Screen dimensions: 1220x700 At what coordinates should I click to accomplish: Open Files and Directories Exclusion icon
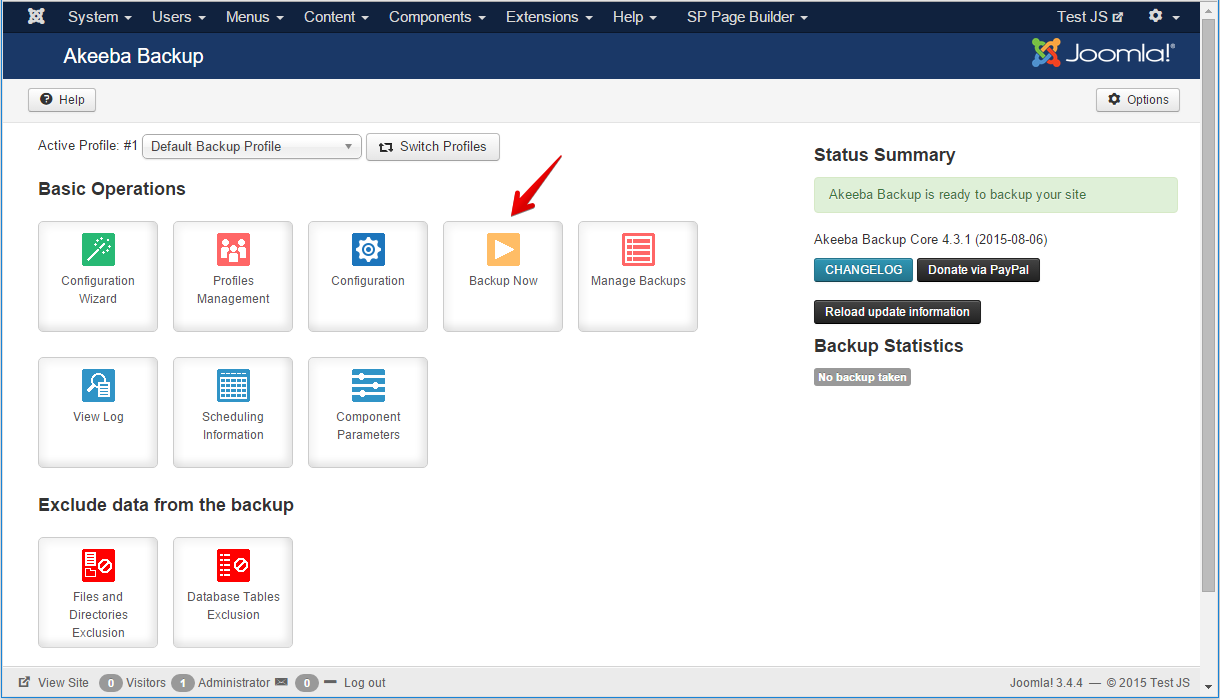coord(98,566)
